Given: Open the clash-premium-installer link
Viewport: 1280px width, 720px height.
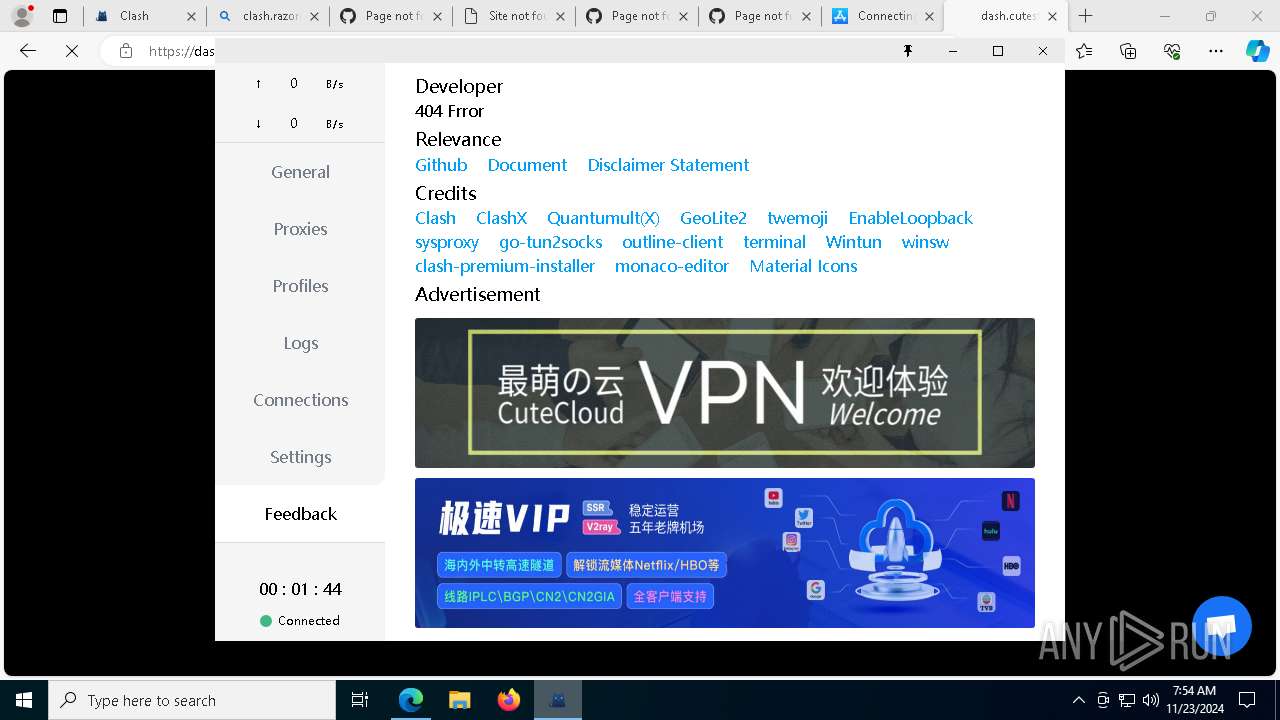Looking at the screenshot, I should point(505,266).
